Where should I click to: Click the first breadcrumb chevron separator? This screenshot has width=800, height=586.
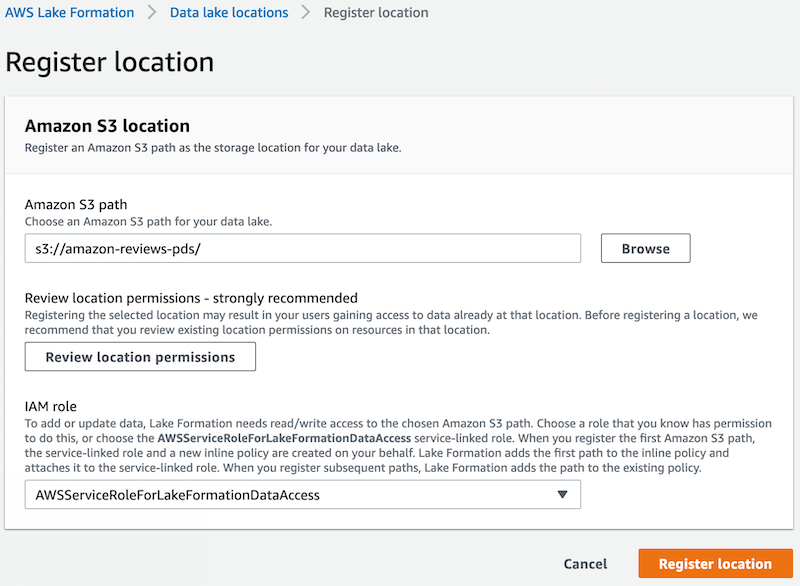152,13
